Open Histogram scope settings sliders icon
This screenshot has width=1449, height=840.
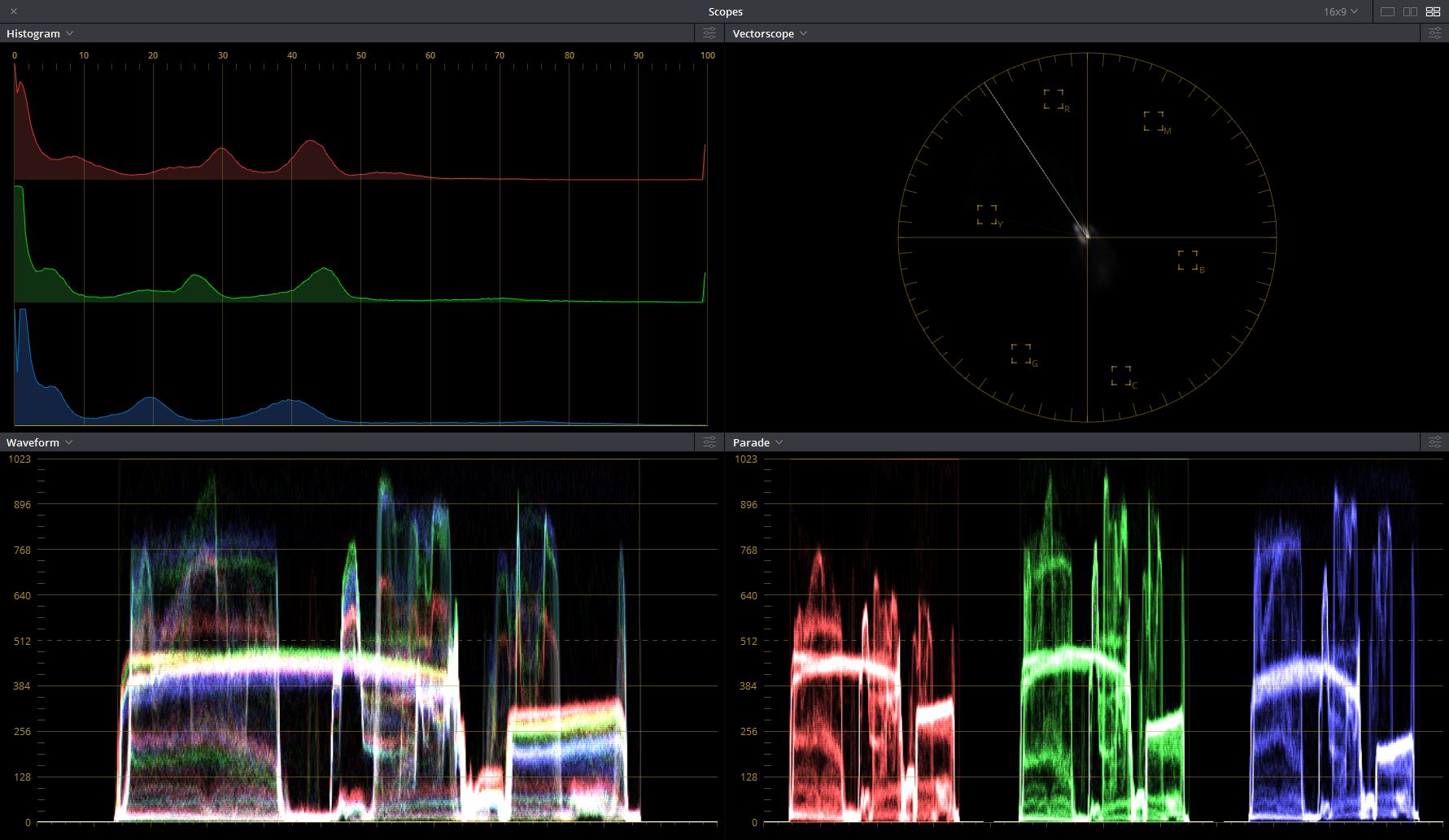tap(709, 33)
